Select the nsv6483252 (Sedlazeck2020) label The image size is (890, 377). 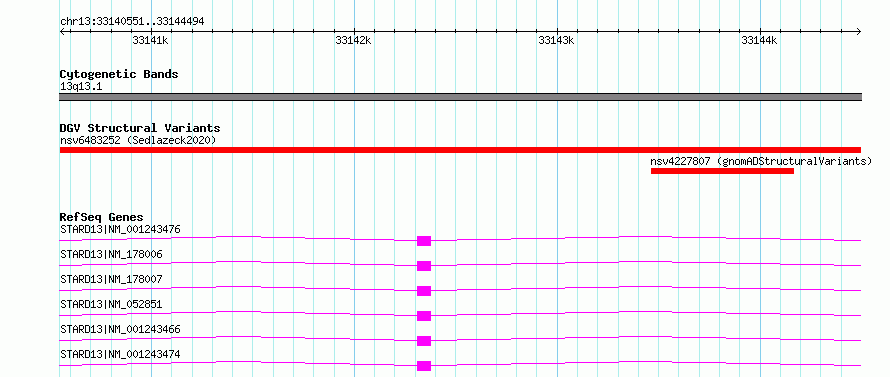coord(138,140)
